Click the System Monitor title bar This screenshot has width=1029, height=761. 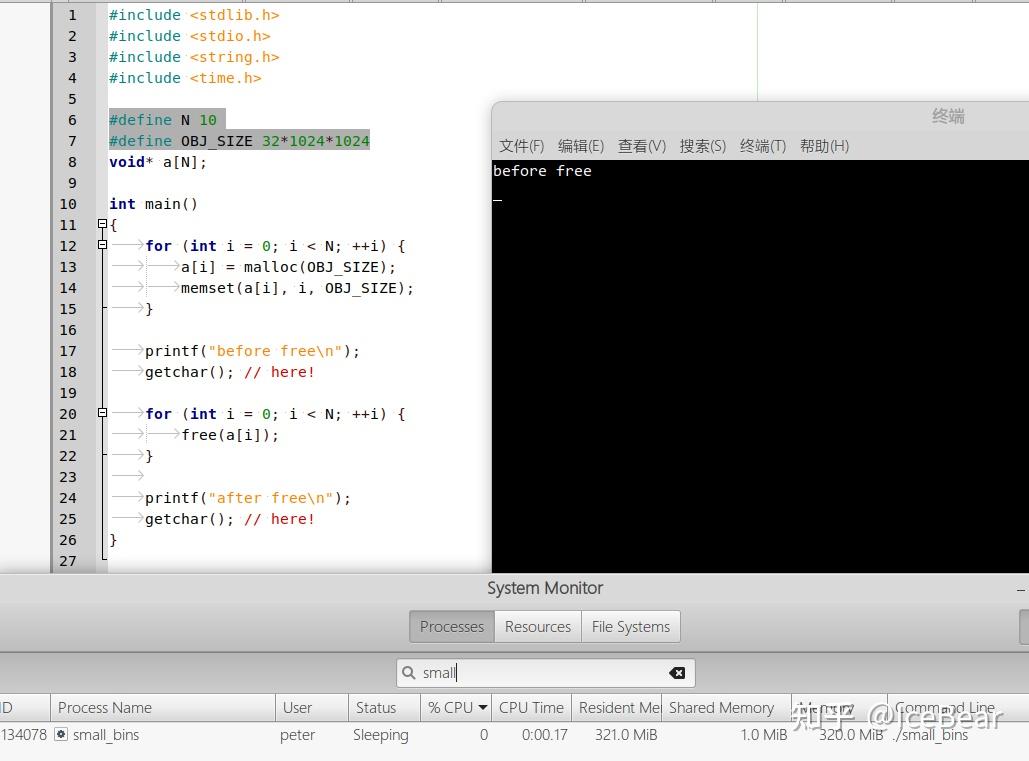click(x=545, y=588)
